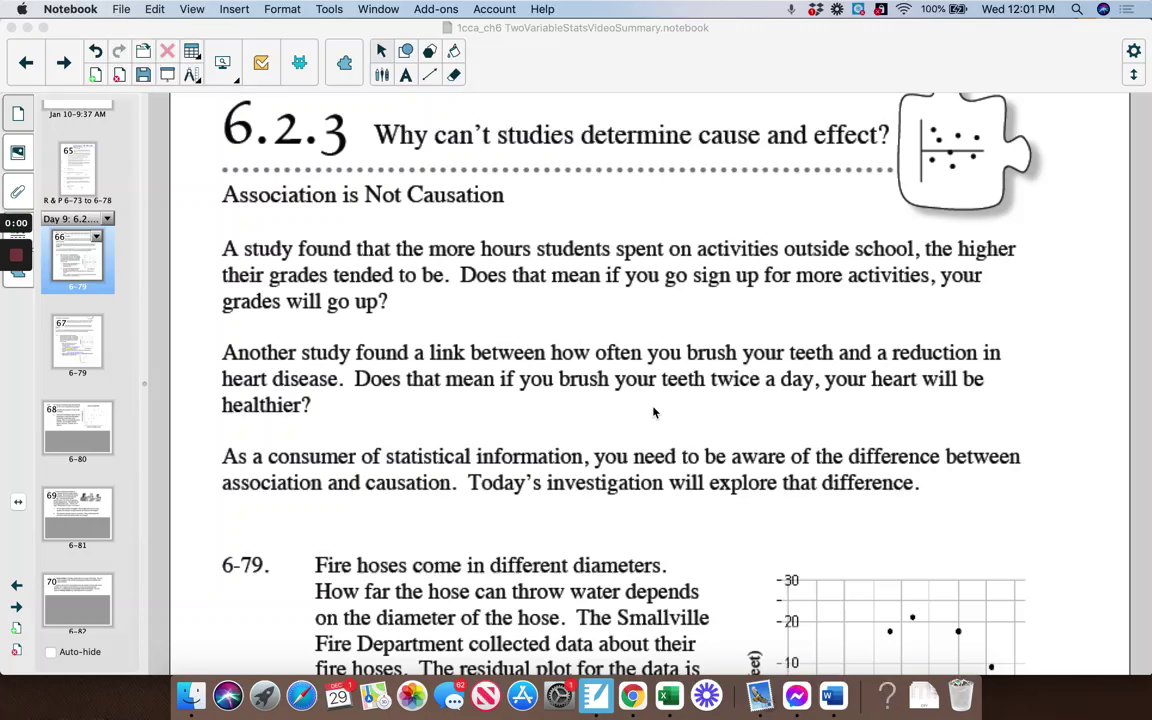Screen dimensions: 1152x720
Task: Click the '6-80' page label
Action: point(78,459)
